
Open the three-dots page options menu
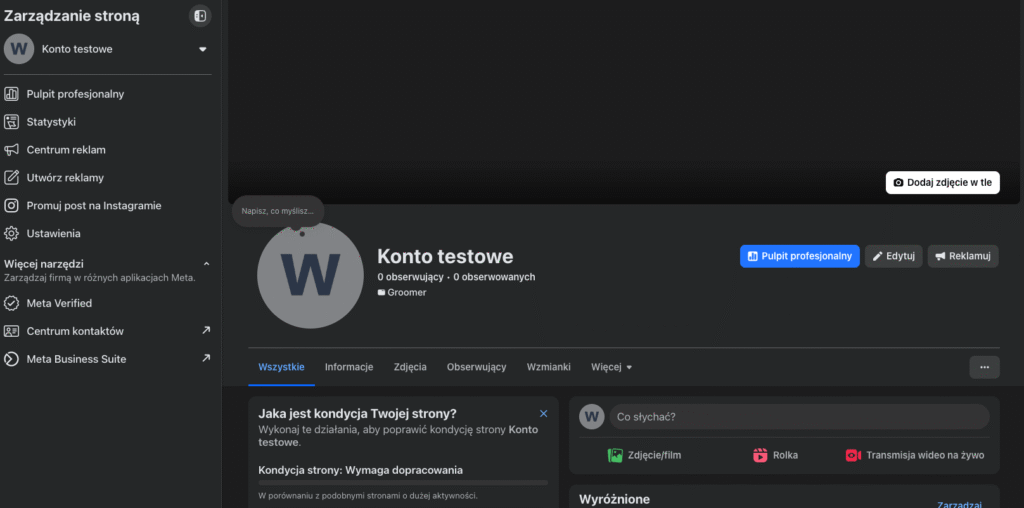984,367
